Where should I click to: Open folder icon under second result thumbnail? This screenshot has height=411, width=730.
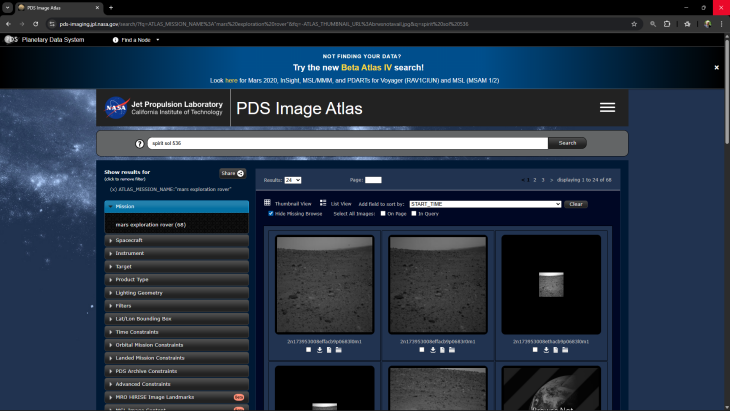452,350
